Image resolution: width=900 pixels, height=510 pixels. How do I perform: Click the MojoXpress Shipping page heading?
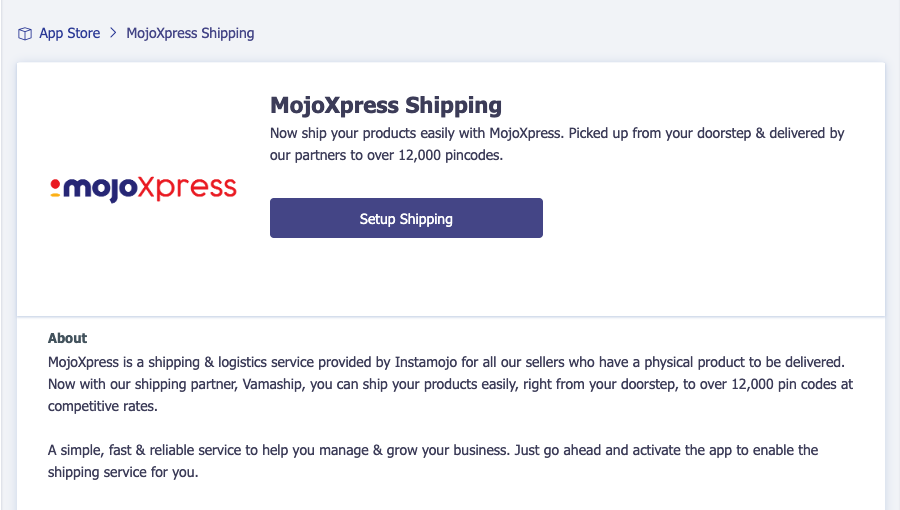point(386,105)
